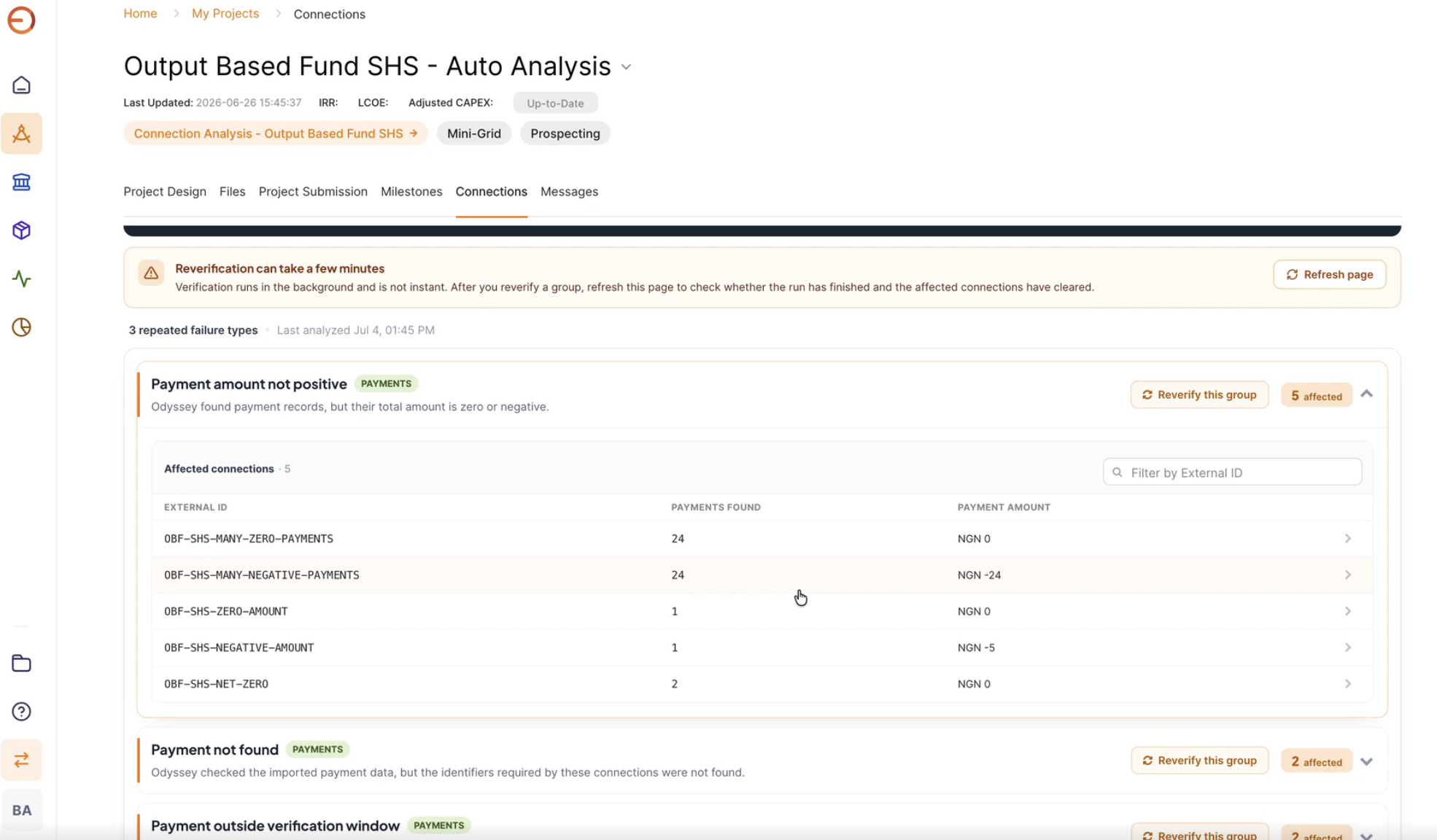Go to My Projects breadcrumb
The width and height of the screenshot is (1437, 840).
(225, 14)
